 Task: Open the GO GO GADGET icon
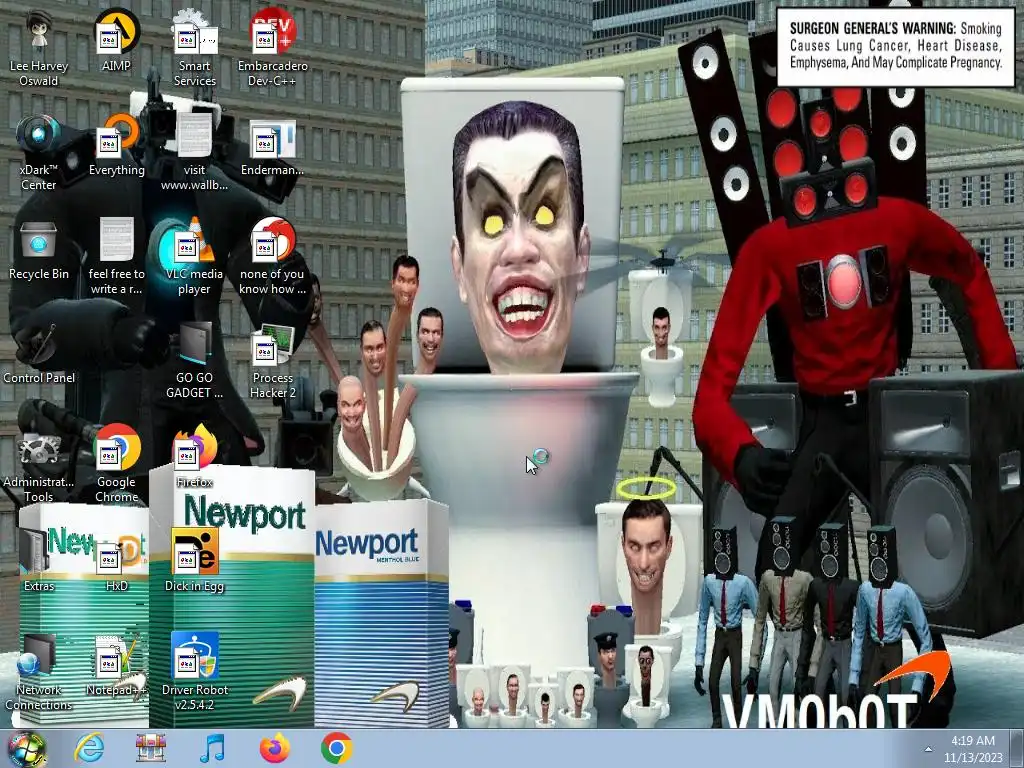(195, 360)
